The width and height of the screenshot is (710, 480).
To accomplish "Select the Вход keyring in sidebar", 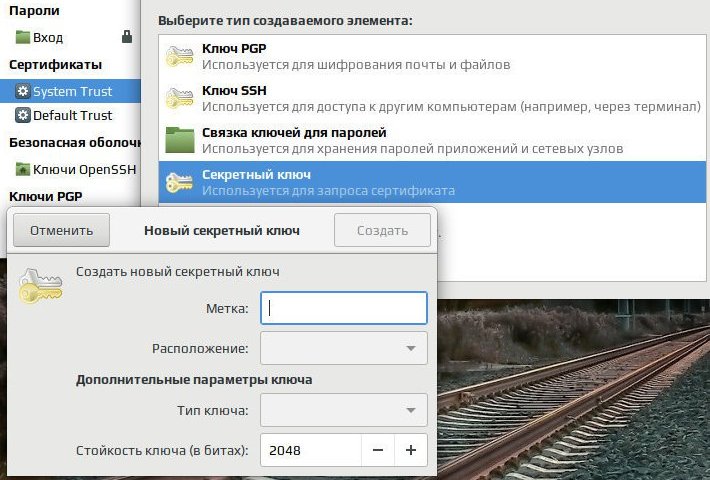I will click(70, 37).
